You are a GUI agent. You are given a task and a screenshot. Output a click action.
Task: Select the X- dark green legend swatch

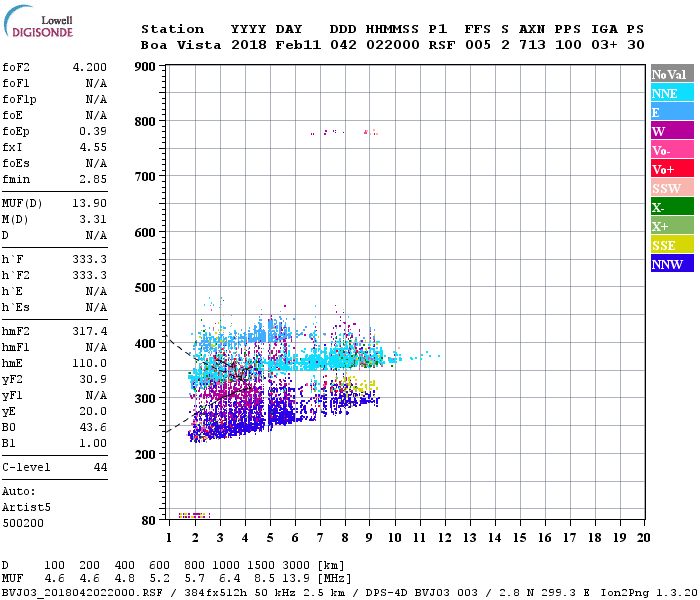[x=672, y=207]
